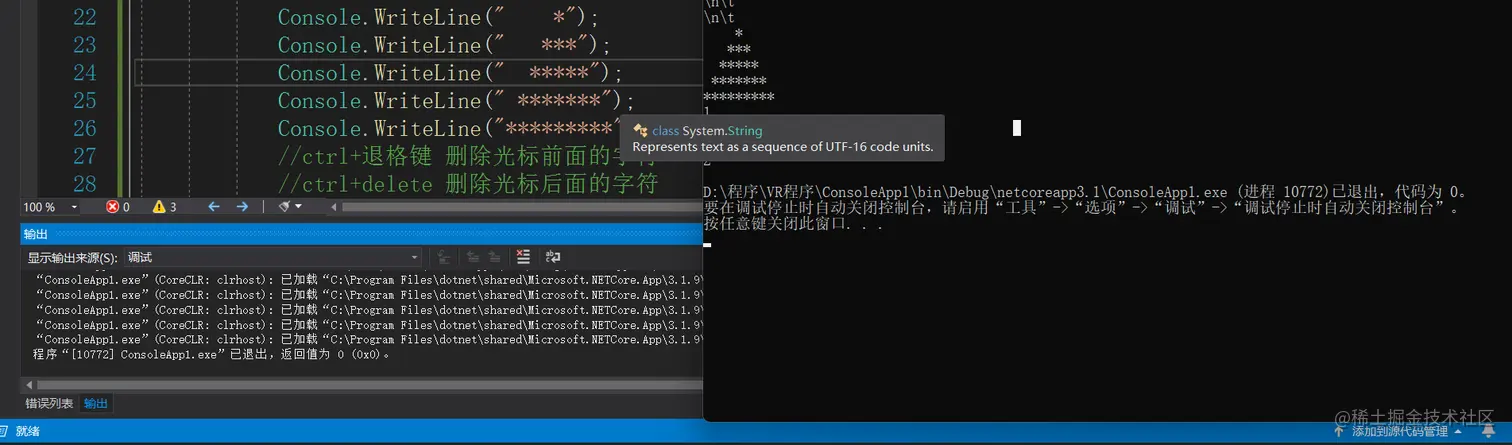Viewport: 1512px width, 445px height.
Task: Click the code on line 26
Action: coord(450,129)
